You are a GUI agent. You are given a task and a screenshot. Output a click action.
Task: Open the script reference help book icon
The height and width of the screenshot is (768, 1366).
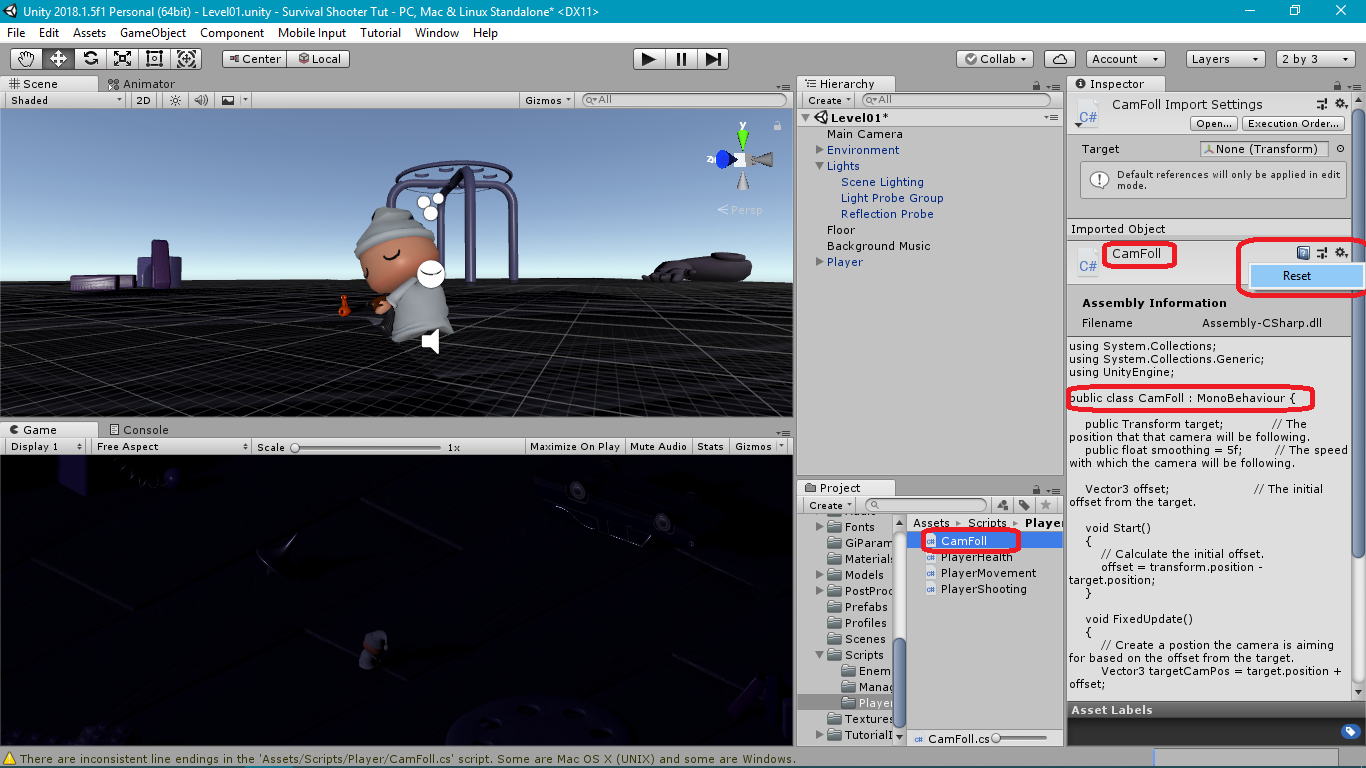click(1303, 253)
